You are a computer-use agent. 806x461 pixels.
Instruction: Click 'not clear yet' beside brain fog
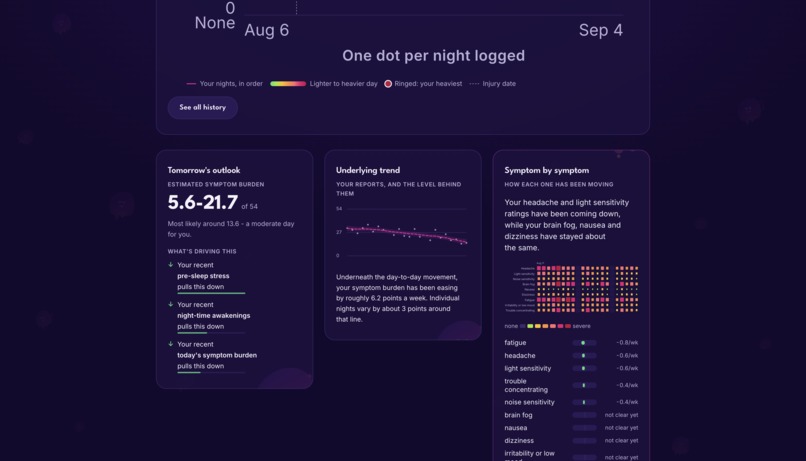click(x=621, y=415)
